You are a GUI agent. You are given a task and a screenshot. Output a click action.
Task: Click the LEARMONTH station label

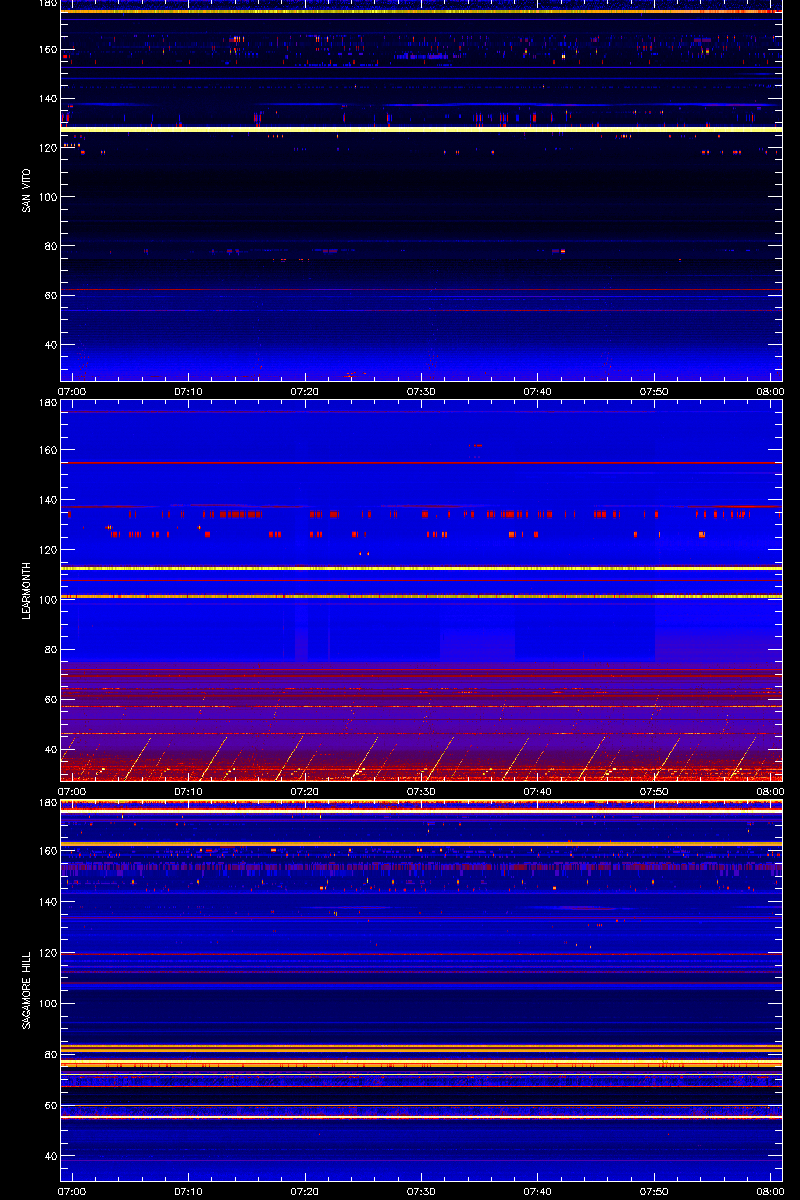pyautogui.click(x=27, y=590)
